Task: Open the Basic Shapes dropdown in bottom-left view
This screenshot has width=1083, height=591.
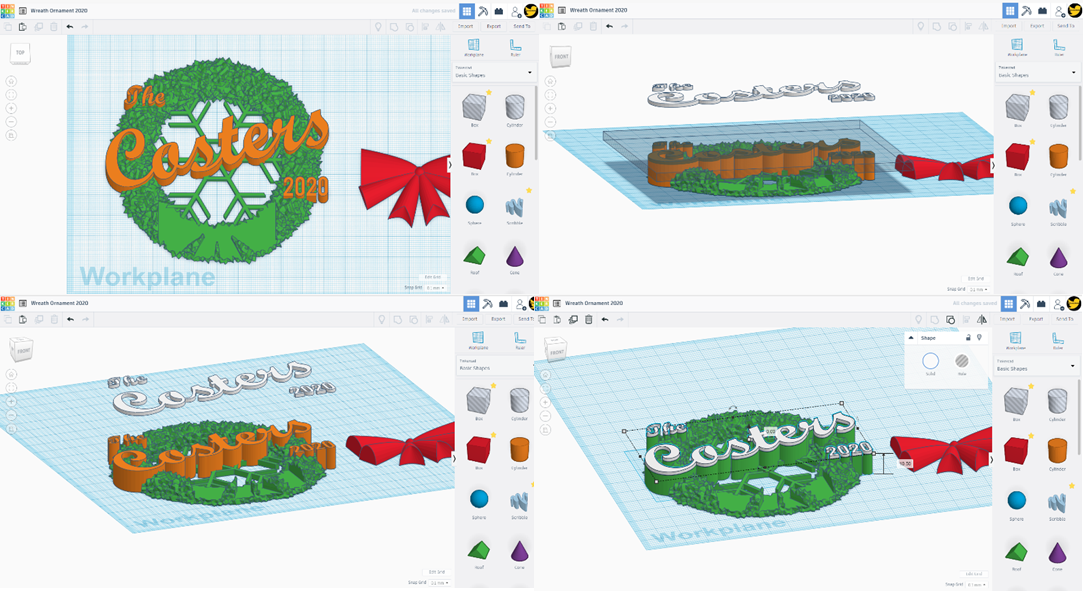Action: (495, 365)
